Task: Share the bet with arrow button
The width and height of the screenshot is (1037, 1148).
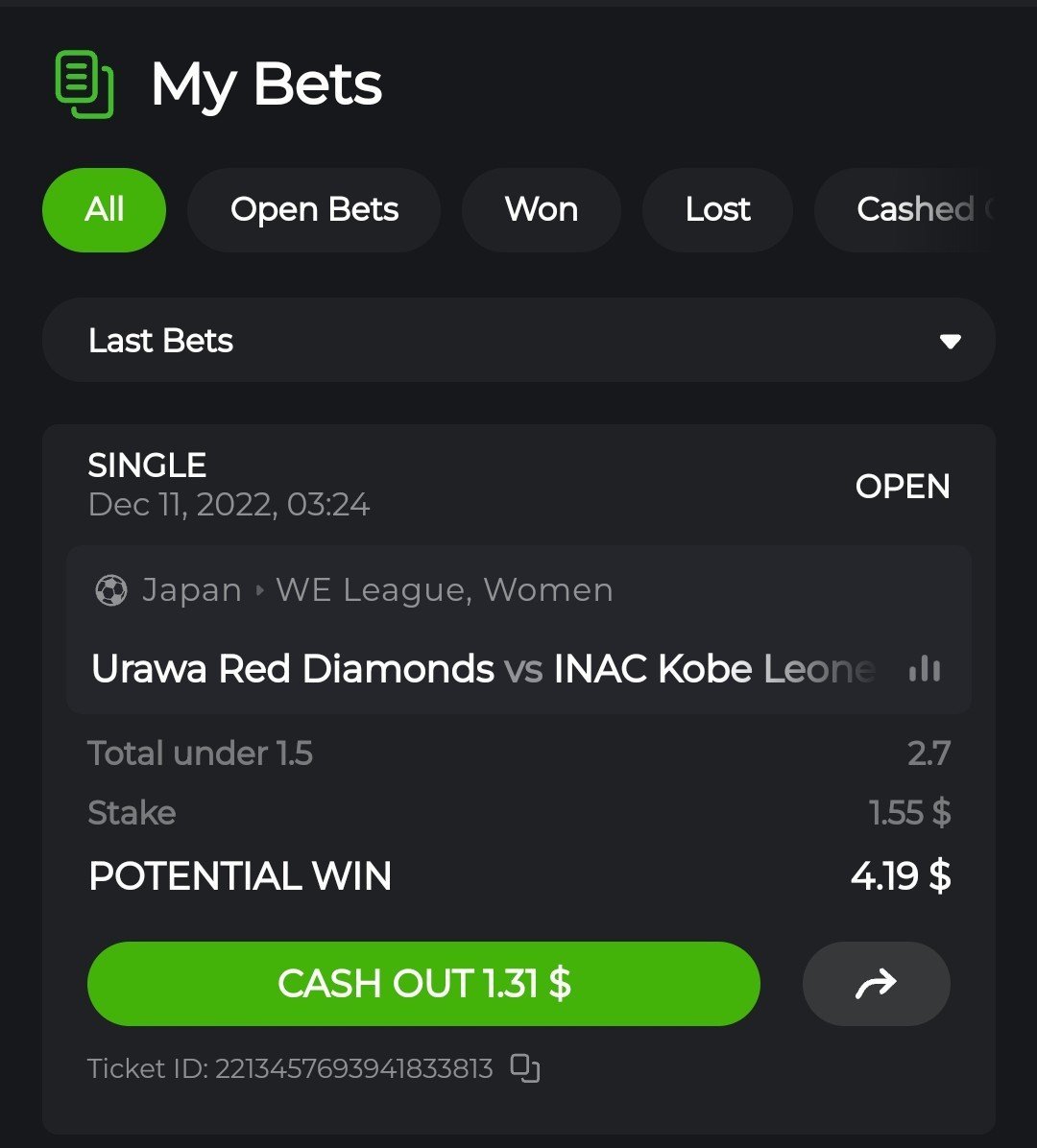Action: (x=877, y=983)
